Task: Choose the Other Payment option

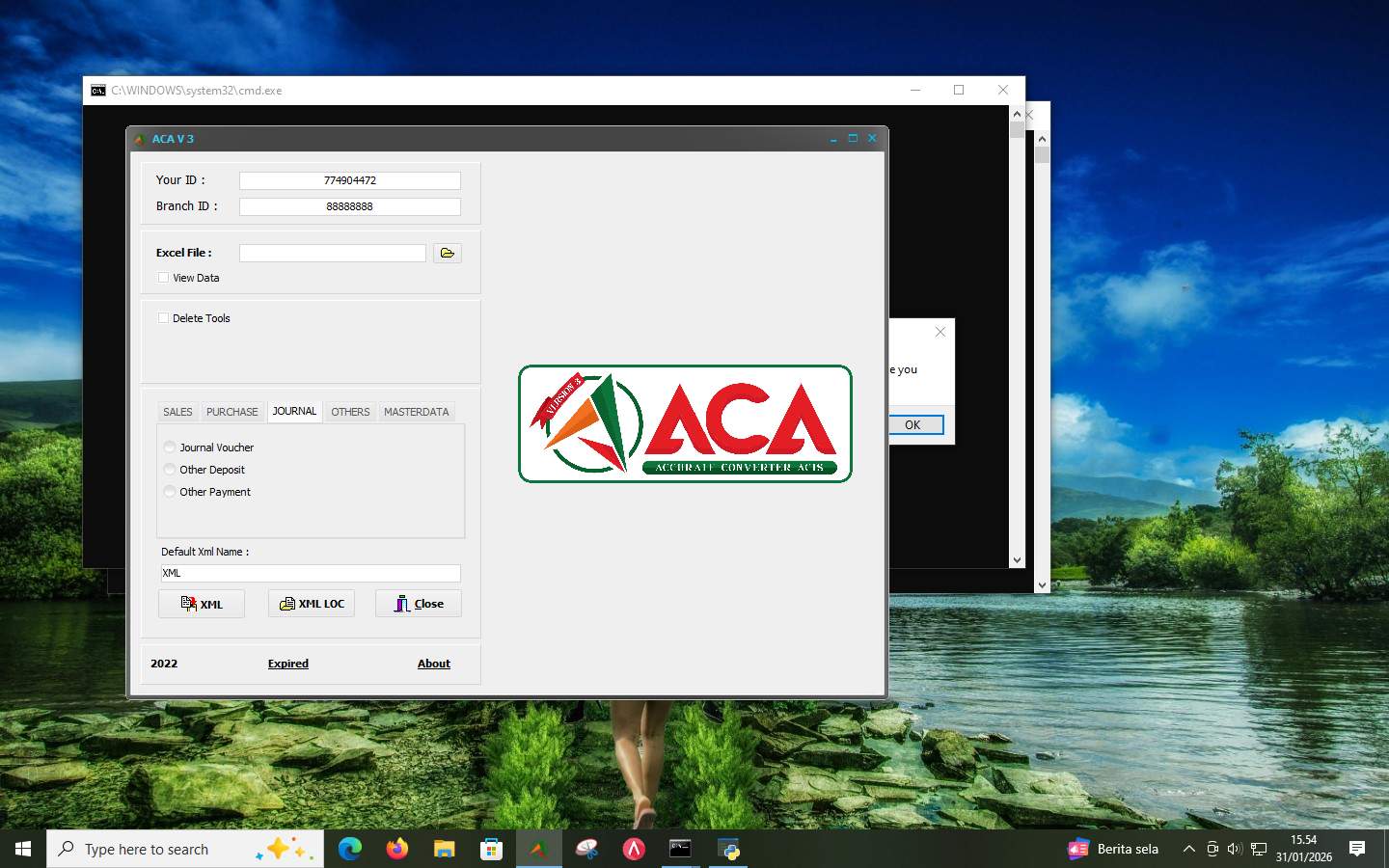Action: 170,492
